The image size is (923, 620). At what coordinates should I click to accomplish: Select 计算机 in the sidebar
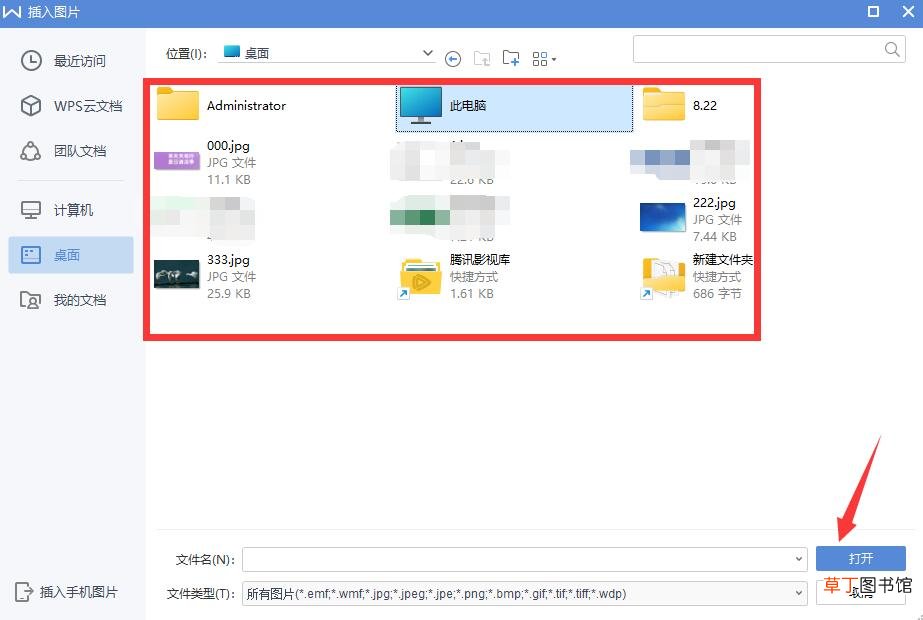[57, 210]
